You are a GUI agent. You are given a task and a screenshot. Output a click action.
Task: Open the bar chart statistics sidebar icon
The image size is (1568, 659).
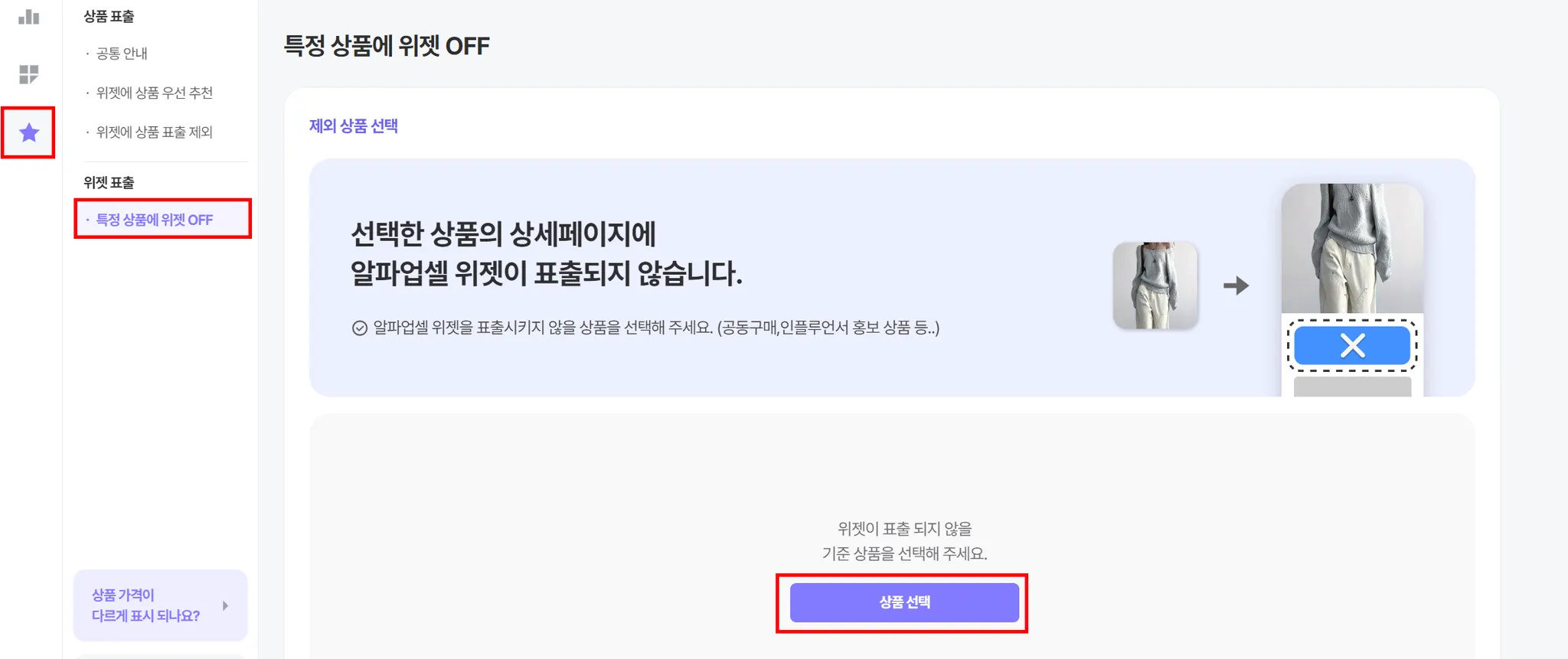(28, 17)
